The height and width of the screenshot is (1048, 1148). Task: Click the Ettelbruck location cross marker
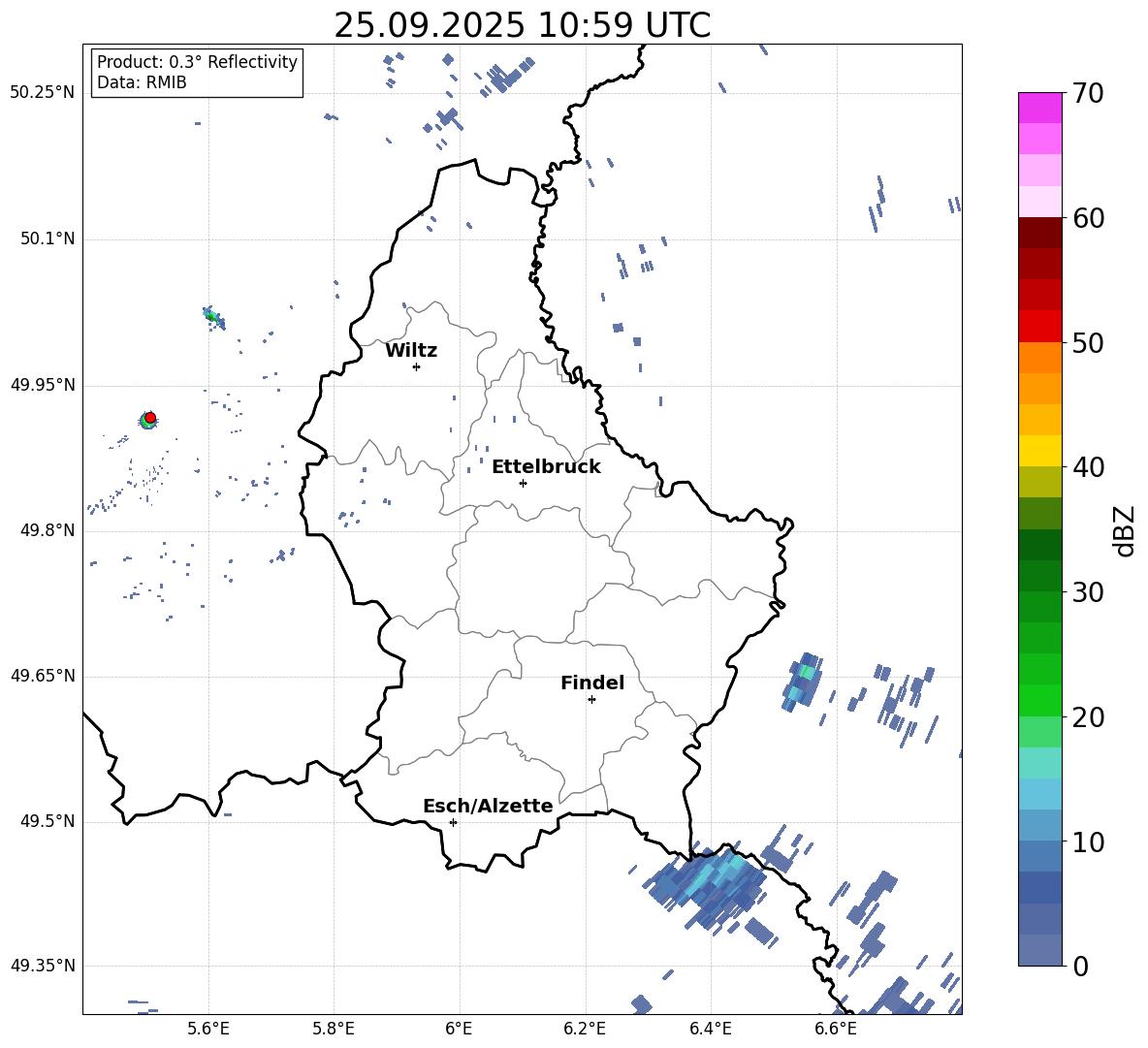(x=523, y=483)
